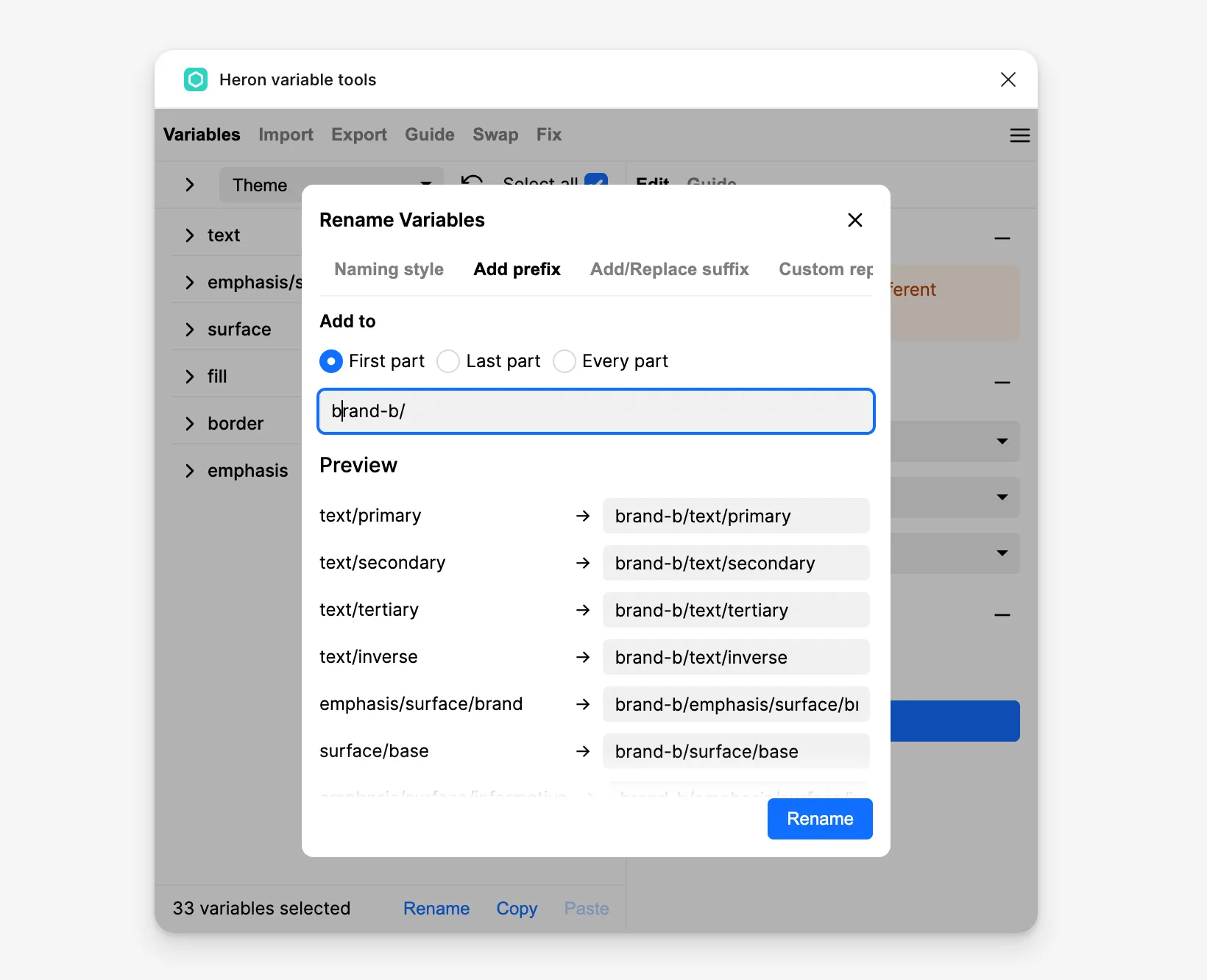Choose the Every part radio option
The image size is (1207, 980).
564,361
